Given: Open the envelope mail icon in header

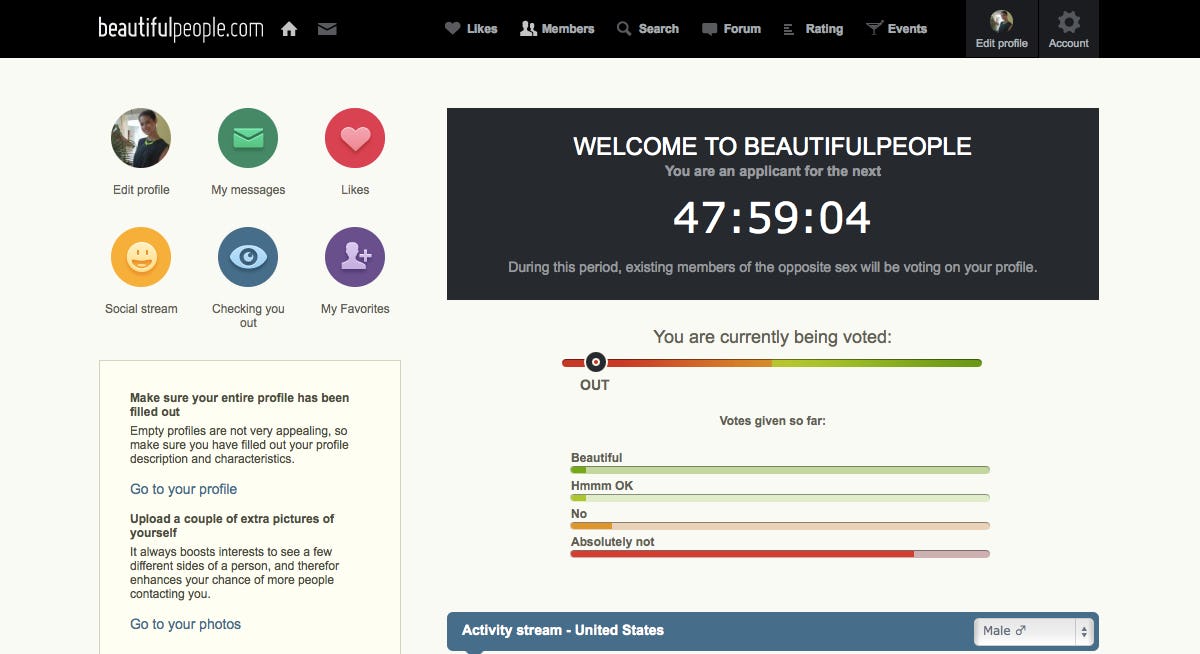Looking at the screenshot, I should [x=327, y=29].
